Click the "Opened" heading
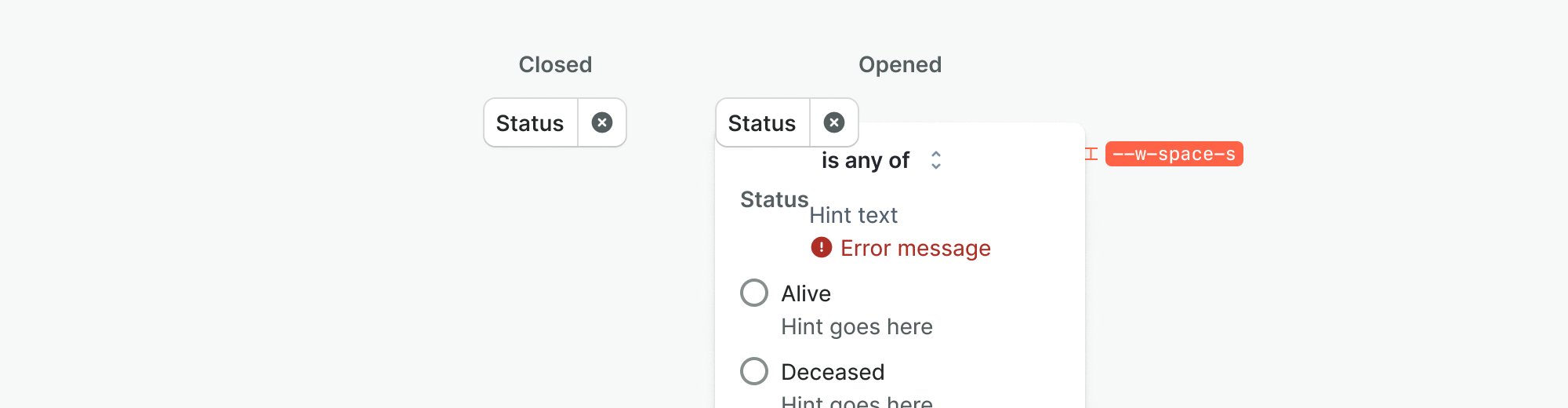The width and height of the screenshot is (1568, 408). click(x=899, y=64)
